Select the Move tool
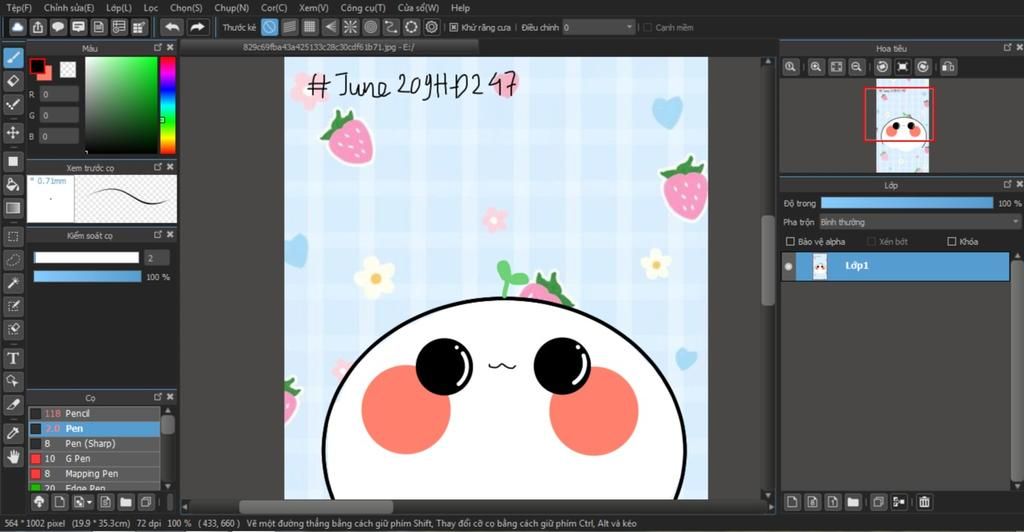 pyautogui.click(x=13, y=133)
